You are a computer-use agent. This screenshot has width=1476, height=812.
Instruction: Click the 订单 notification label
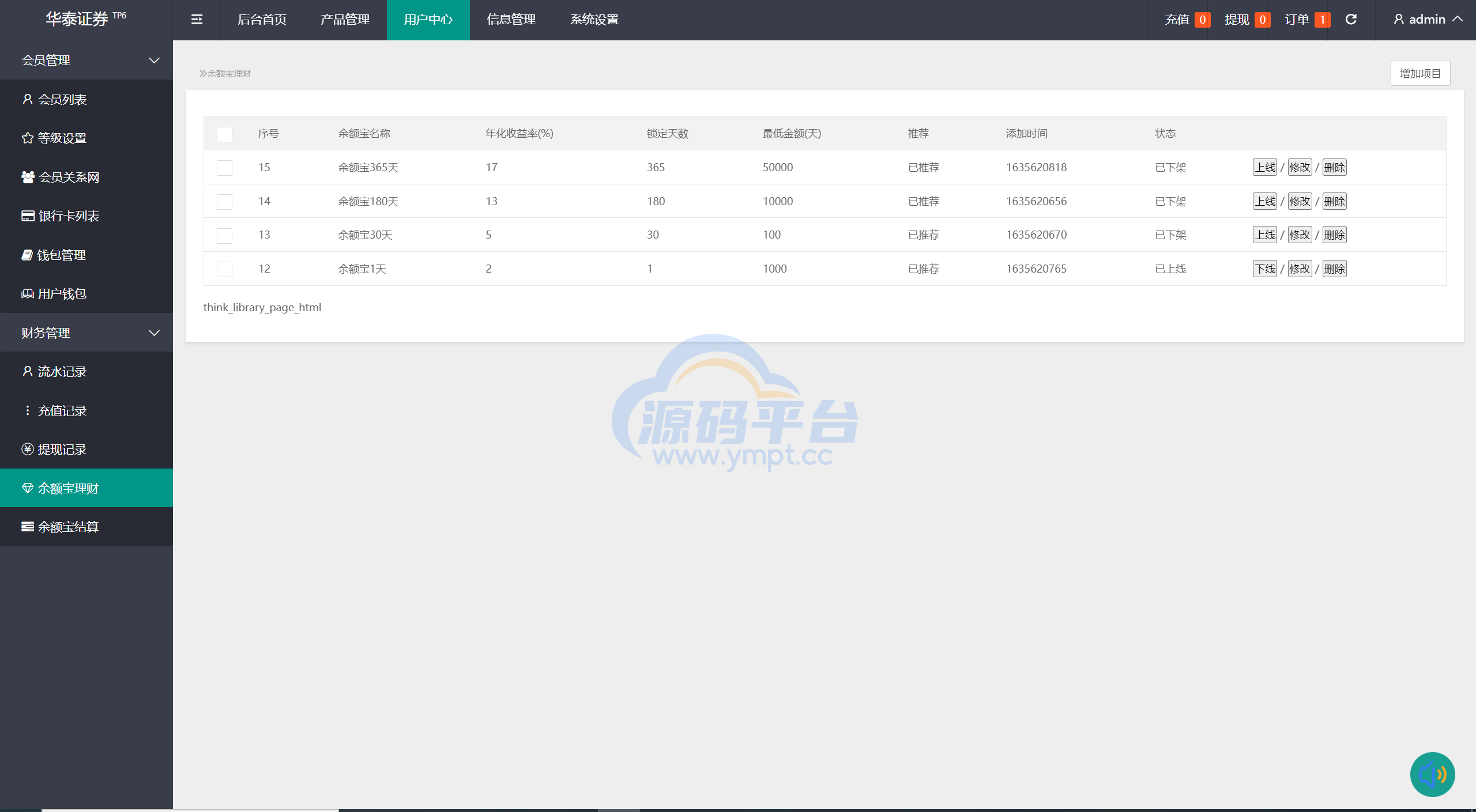tap(1297, 20)
